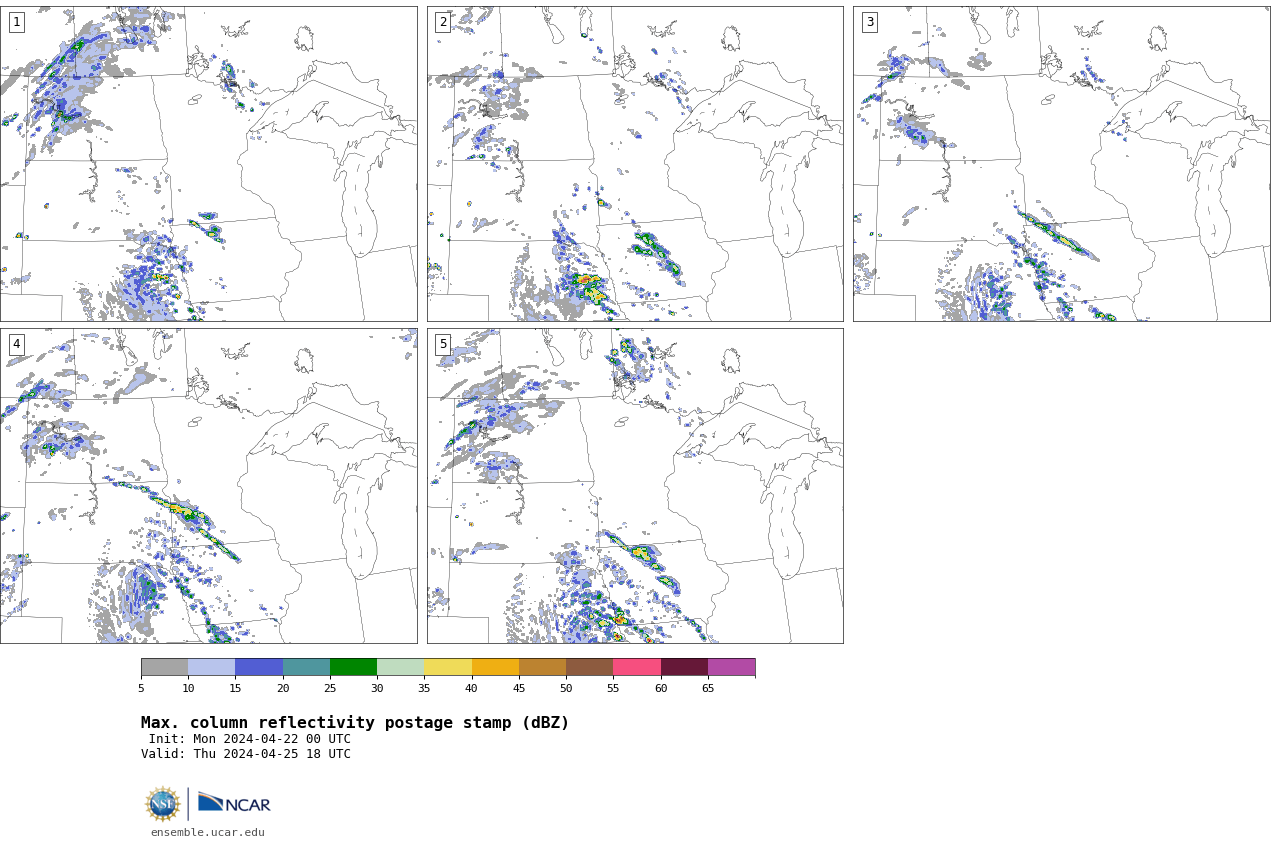Click the purple above-65 dBZ swatch
The height and width of the screenshot is (844, 1280).
pyautogui.click(x=731, y=667)
